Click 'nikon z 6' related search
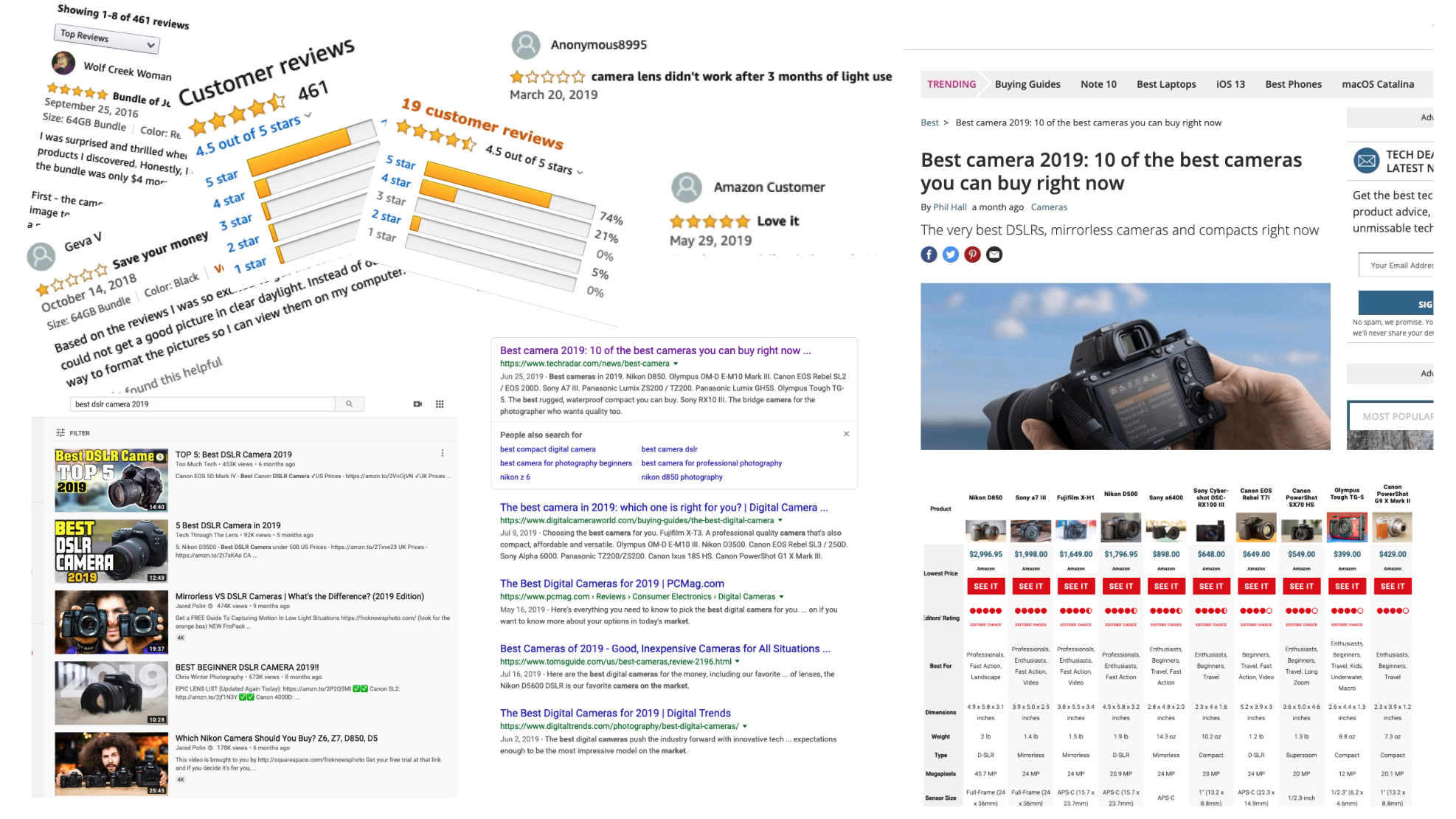Viewport: 1456px width, 819px height. coord(515,477)
